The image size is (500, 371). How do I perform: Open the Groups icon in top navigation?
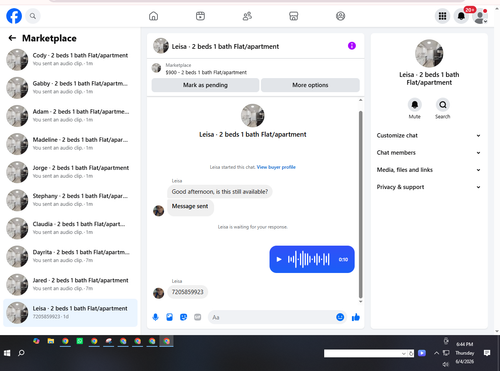340,16
